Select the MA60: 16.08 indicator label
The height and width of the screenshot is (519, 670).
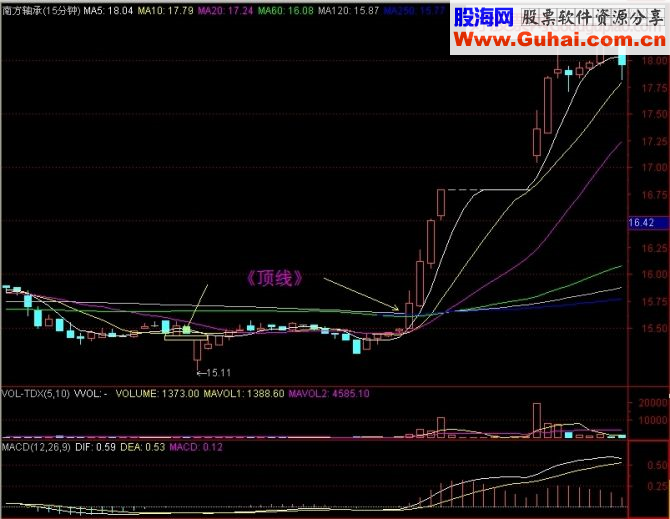286,11
